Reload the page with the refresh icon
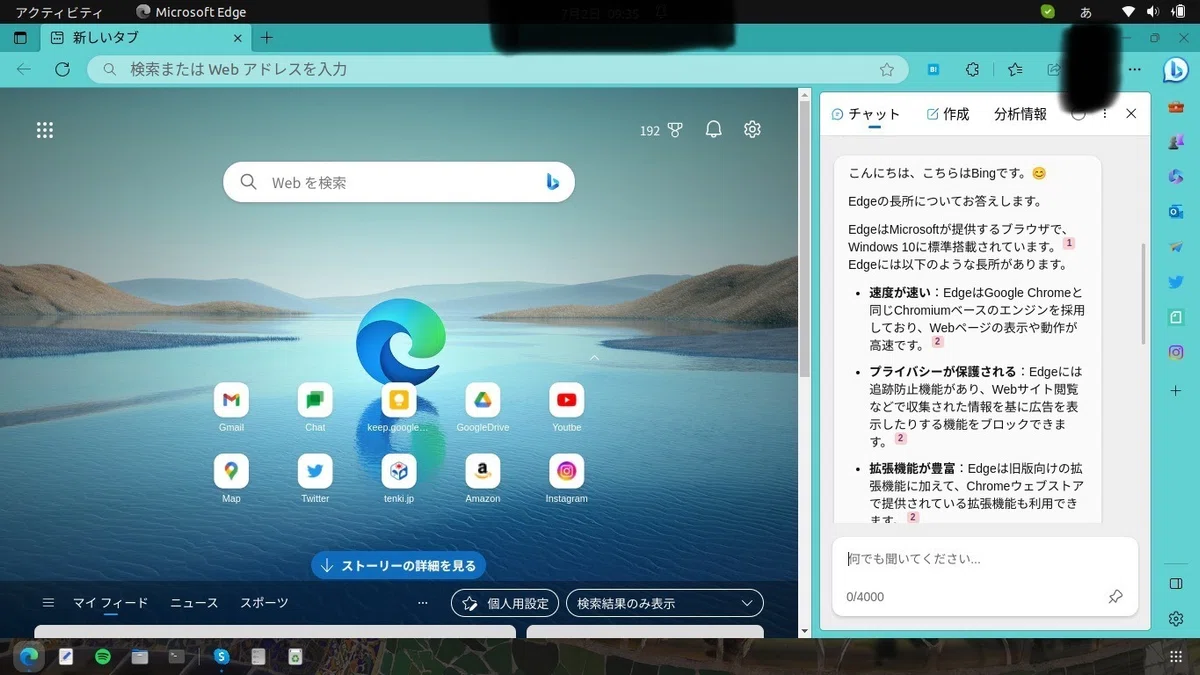 coord(62,70)
